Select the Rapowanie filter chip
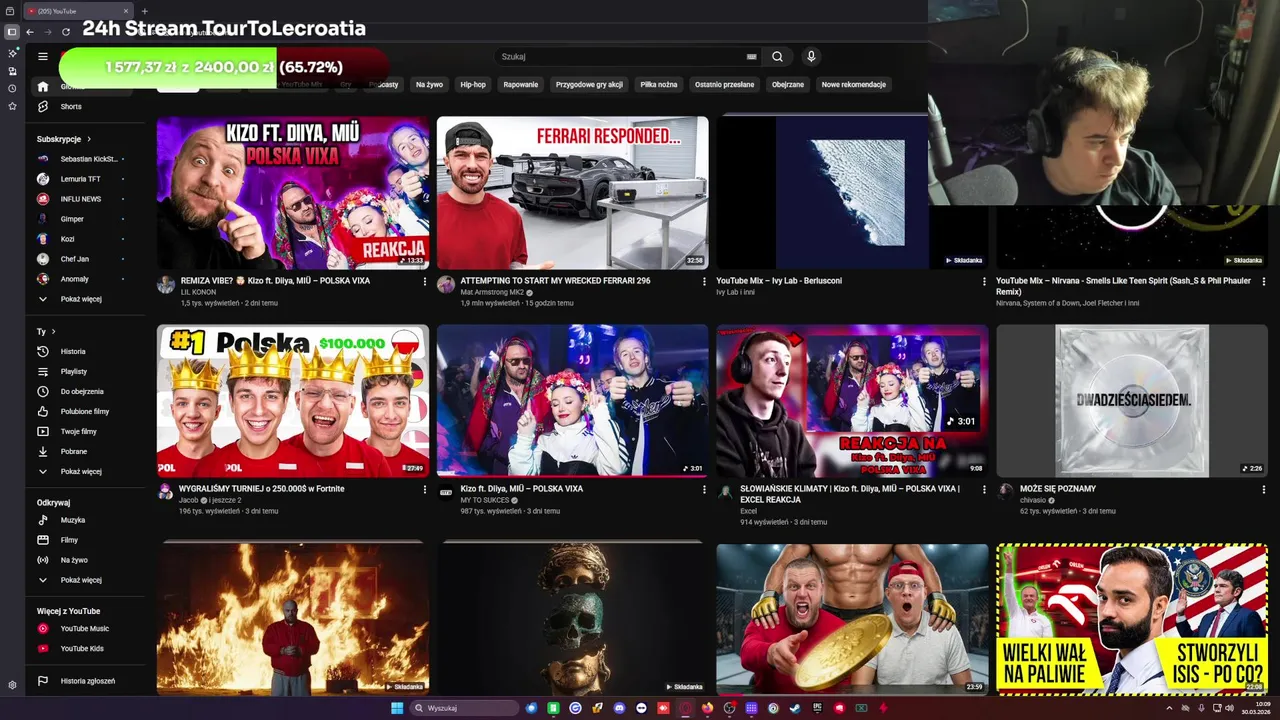The image size is (1280, 720). 521,85
